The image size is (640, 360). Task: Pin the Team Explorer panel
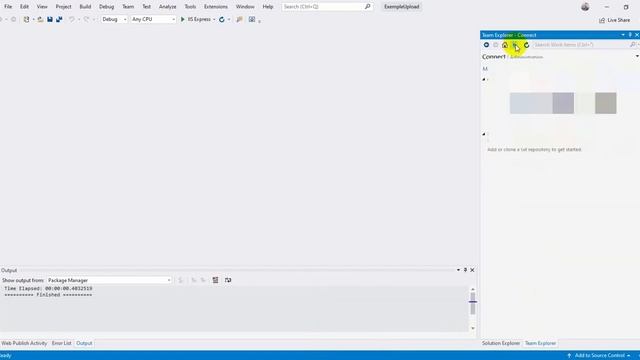(630, 35)
